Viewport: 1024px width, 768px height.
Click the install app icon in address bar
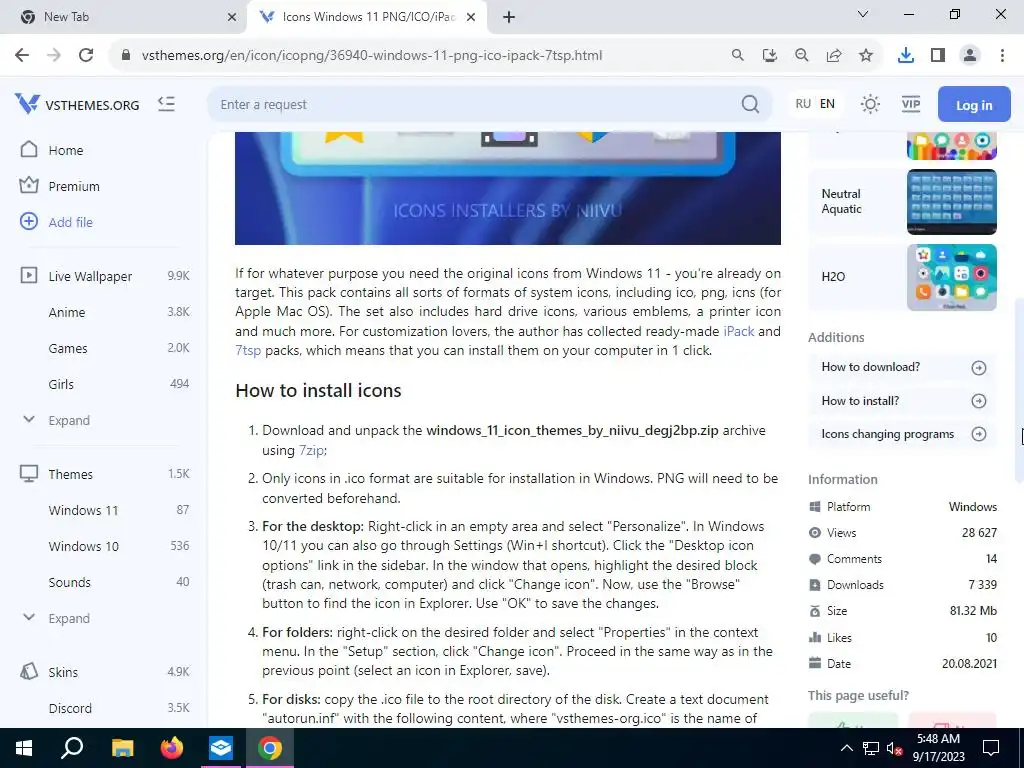(x=769, y=55)
